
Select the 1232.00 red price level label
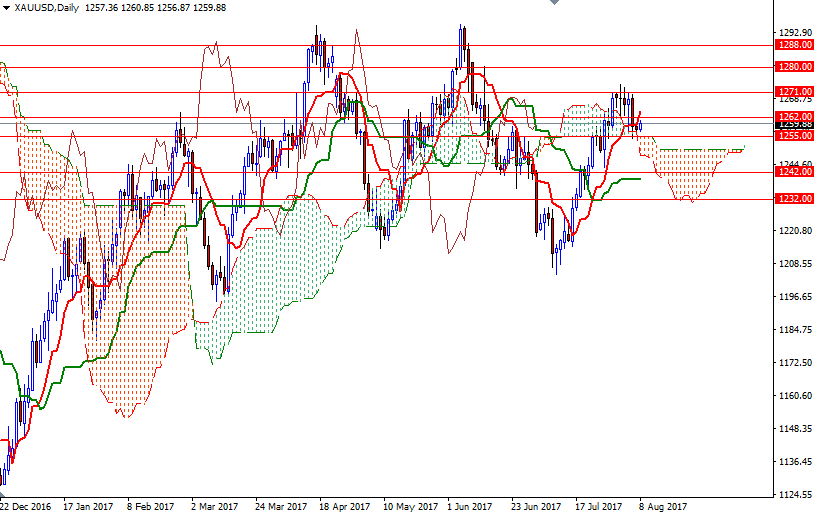[793, 199]
